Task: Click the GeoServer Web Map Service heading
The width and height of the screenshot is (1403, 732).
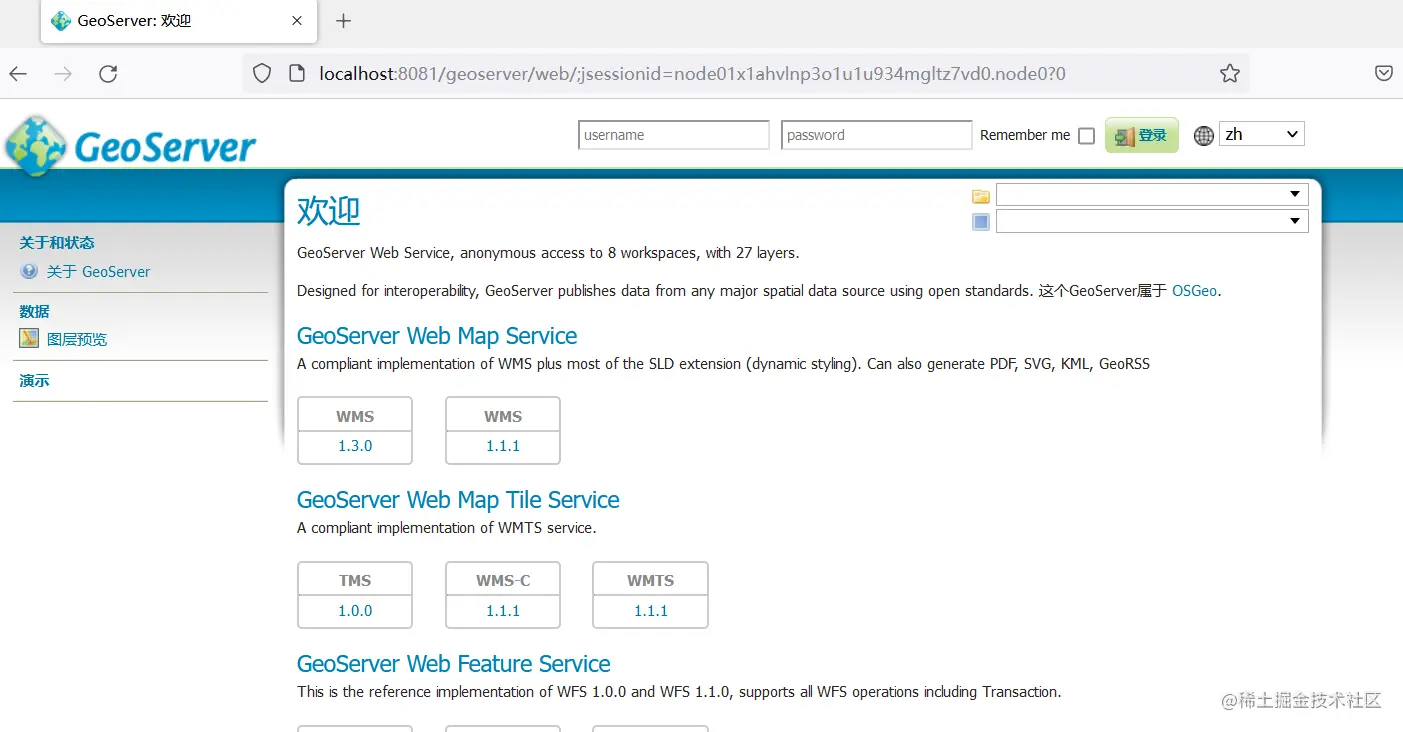Action: click(437, 336)
